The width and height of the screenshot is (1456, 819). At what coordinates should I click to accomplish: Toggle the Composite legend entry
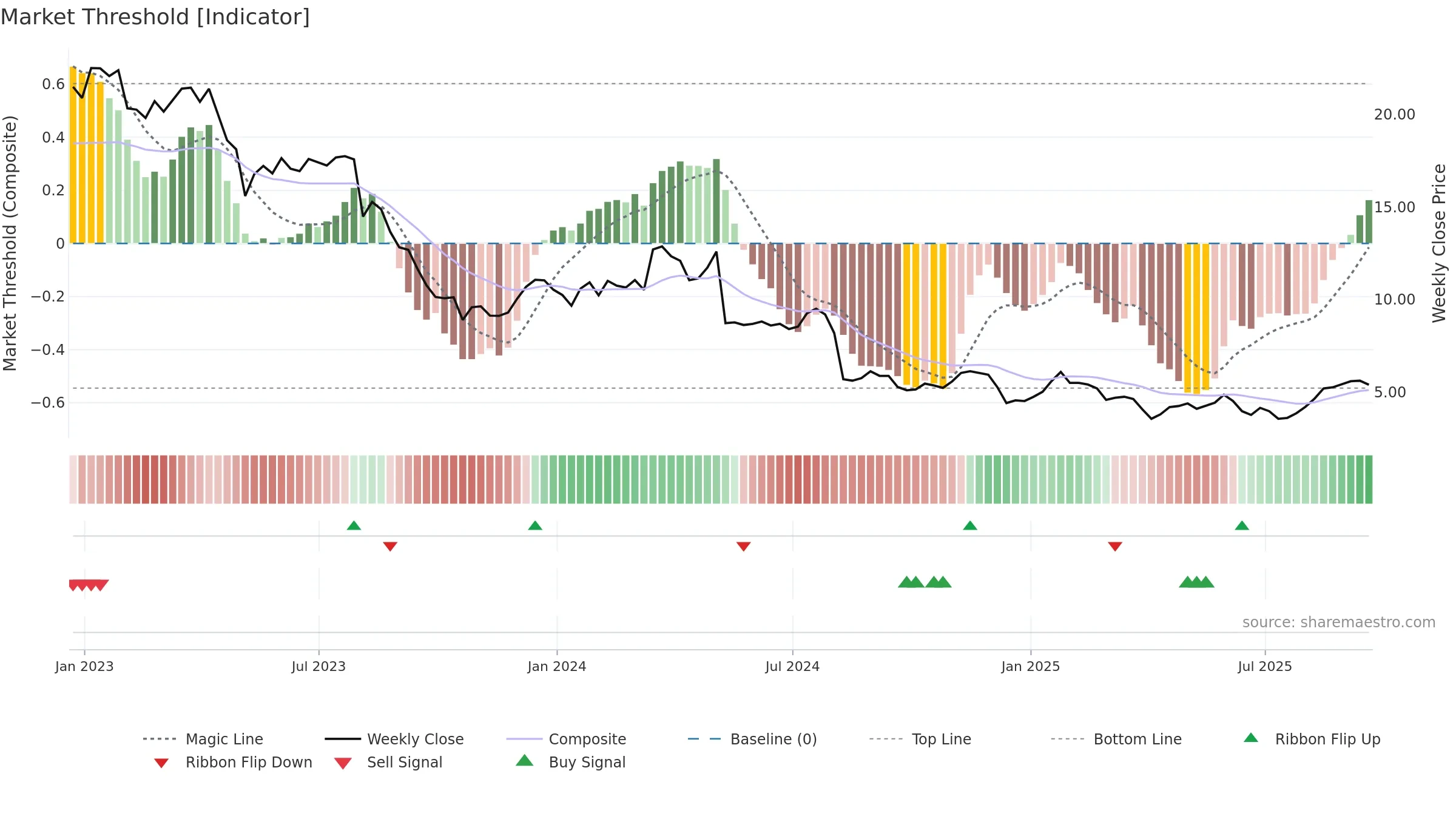(566, 739)
